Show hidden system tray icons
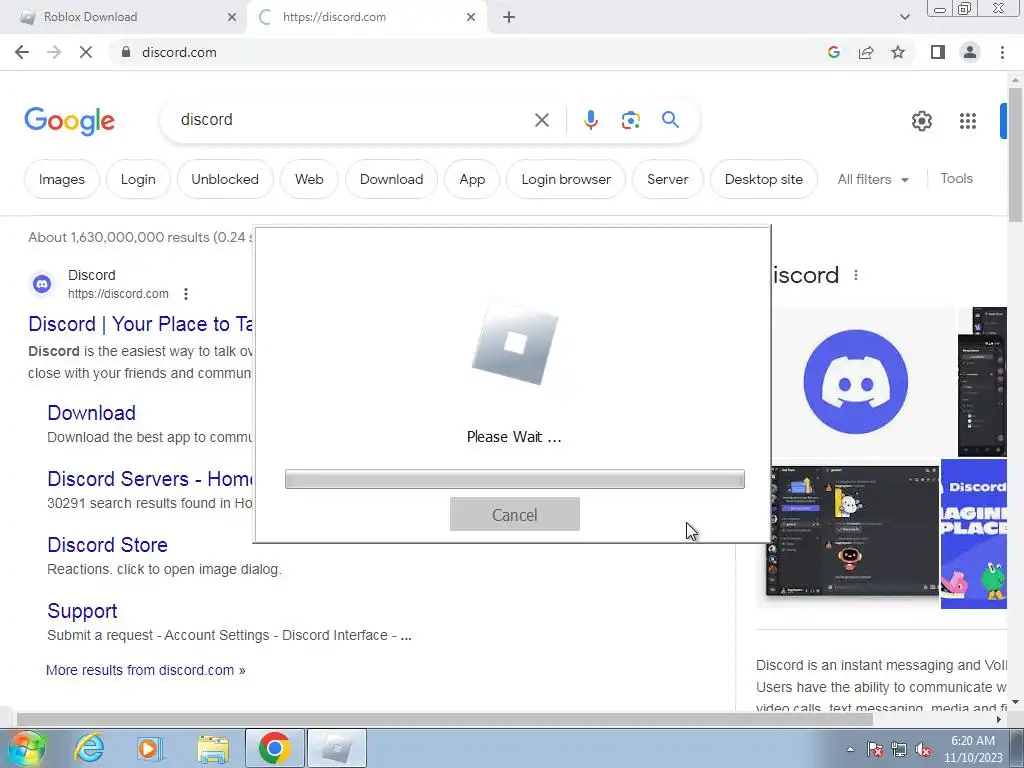This screenshot has width=1024, height=768. pyautogui.click(x=850, y=749)
